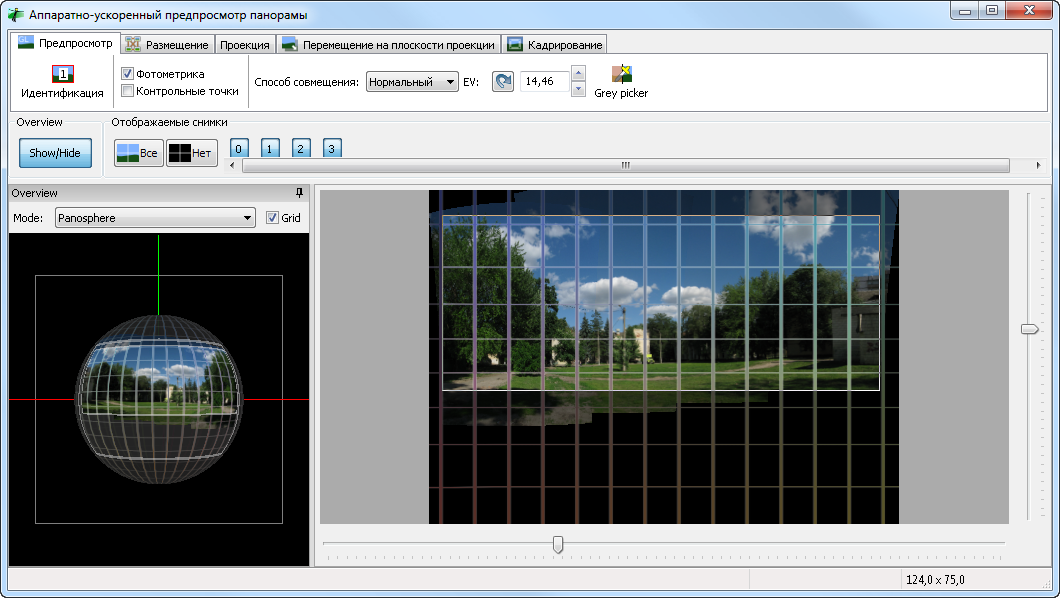This screenshot has width=1060, height=598.
Task: Click the Show/Hide overview button
Action: 55,153
